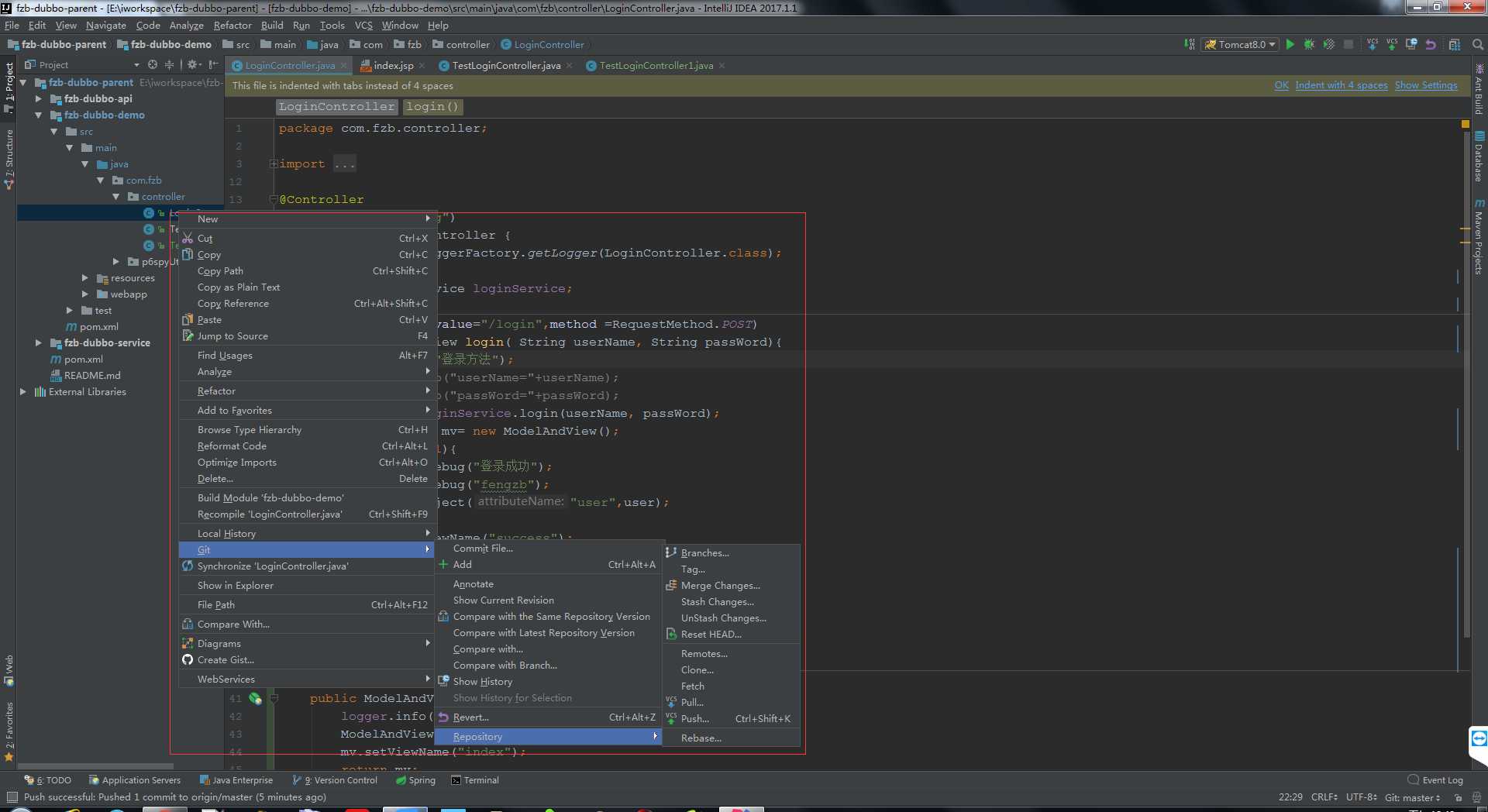The width and height of the screenshot is (1488, 812).
Task: Open Application Servers tool window
Action: tap(135, 780)
